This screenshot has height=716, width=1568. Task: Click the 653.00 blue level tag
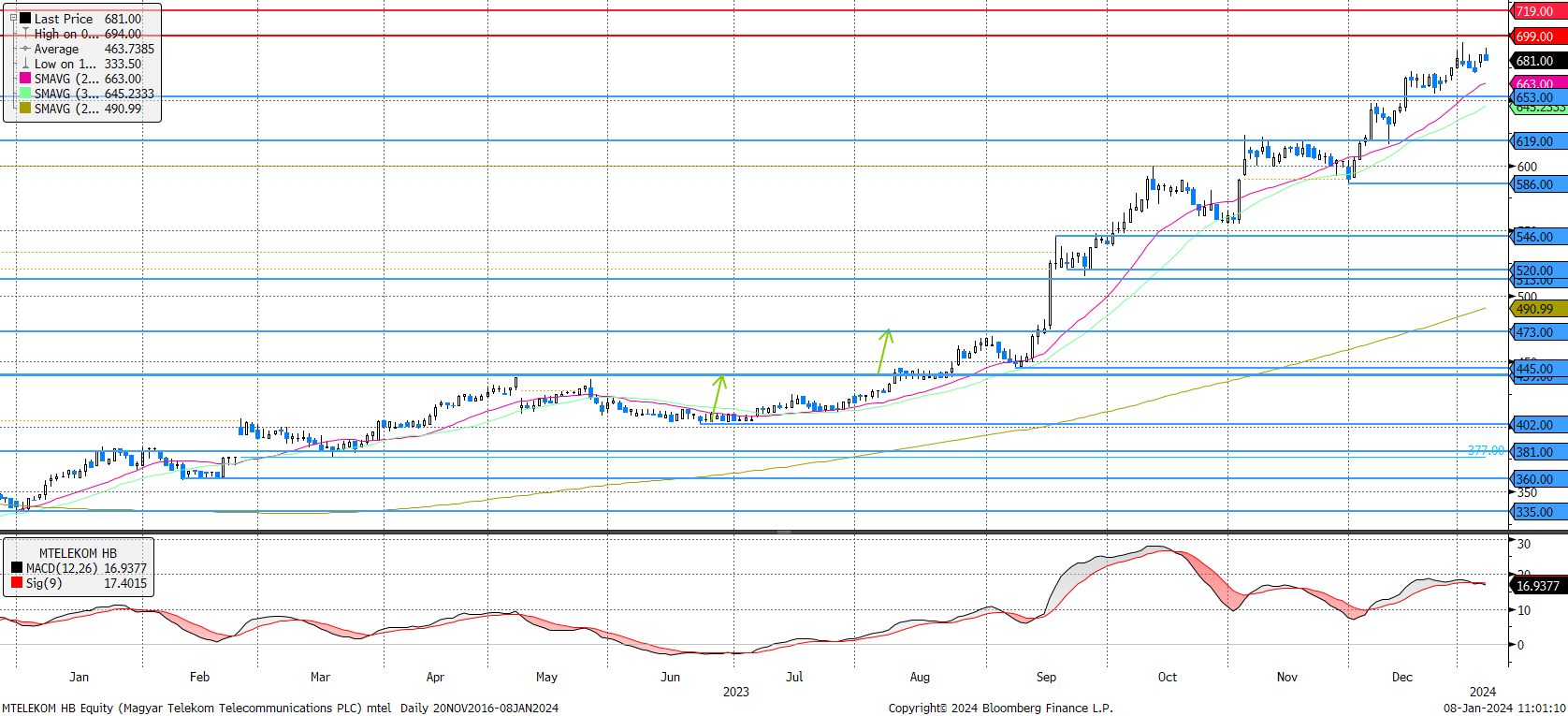tap(1538, 97)
